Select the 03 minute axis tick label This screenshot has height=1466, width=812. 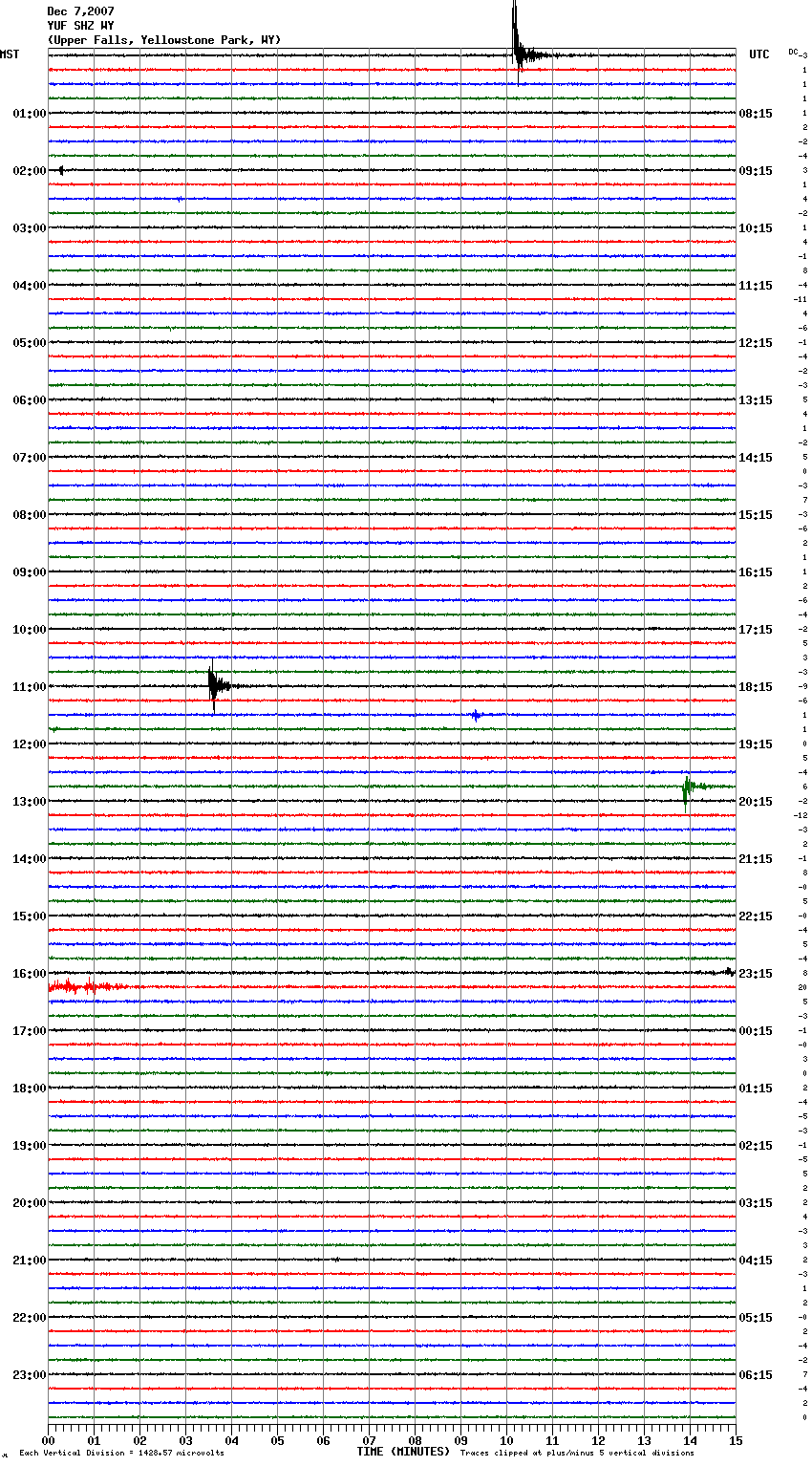(185, 1440)
